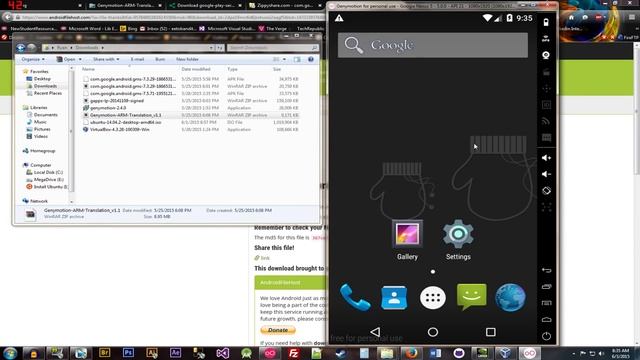Select Recent Places in Explorer sidebar
Screen dimensions: 640x360
point(48,93)
